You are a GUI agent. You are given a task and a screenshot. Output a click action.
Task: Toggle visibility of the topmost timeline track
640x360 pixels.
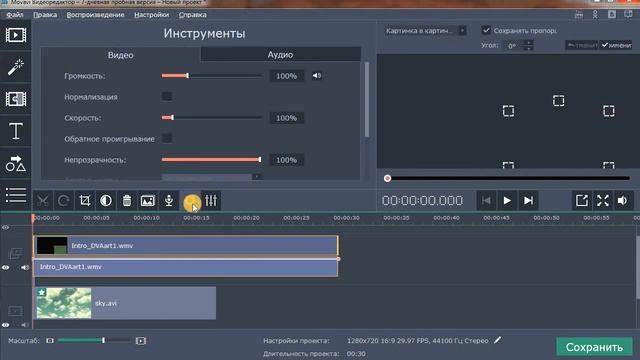(5, 227)
